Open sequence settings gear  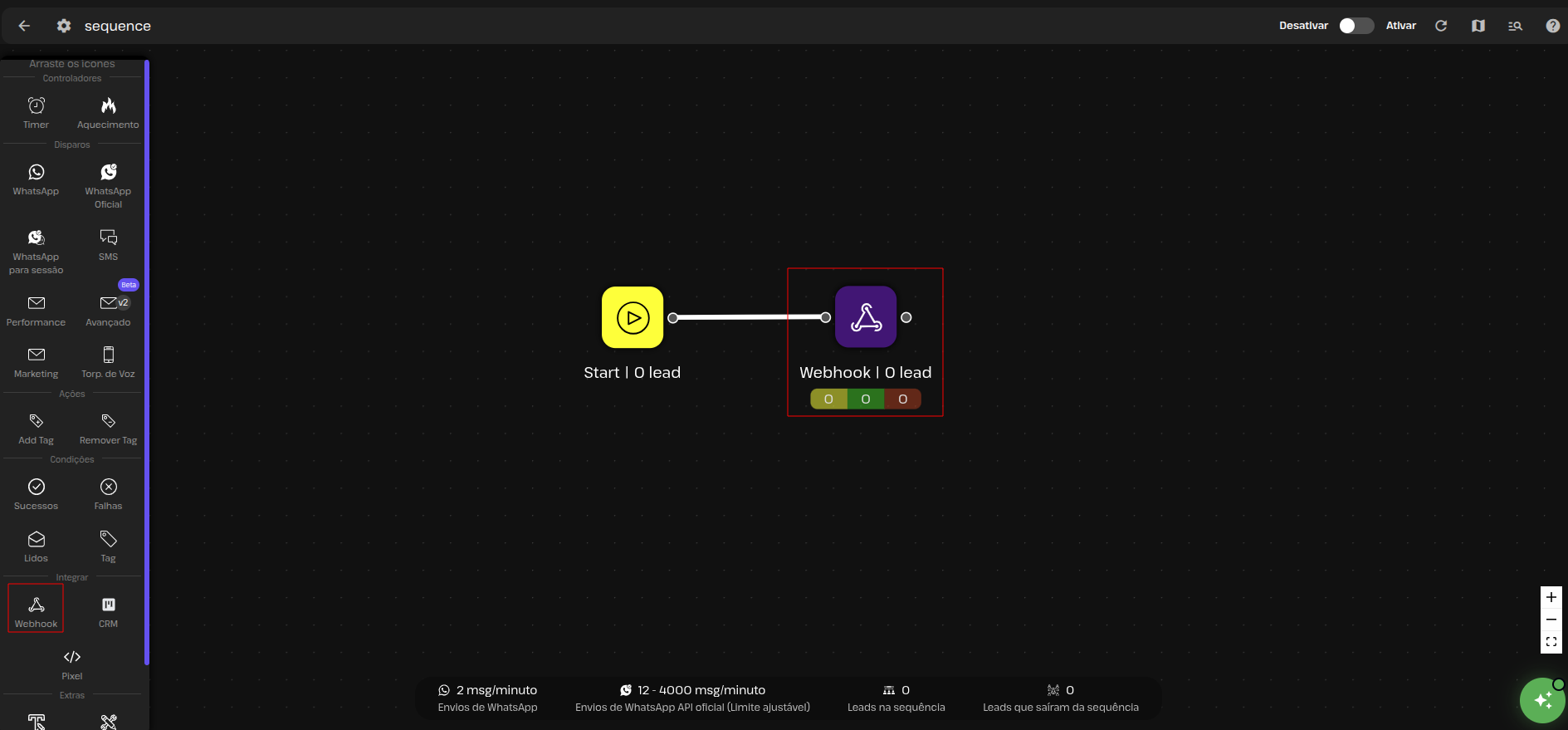64,26
